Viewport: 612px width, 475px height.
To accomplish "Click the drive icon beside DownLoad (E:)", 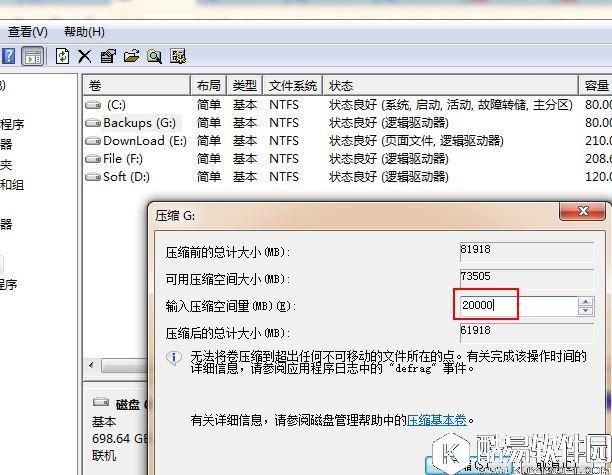I will 93,141.
